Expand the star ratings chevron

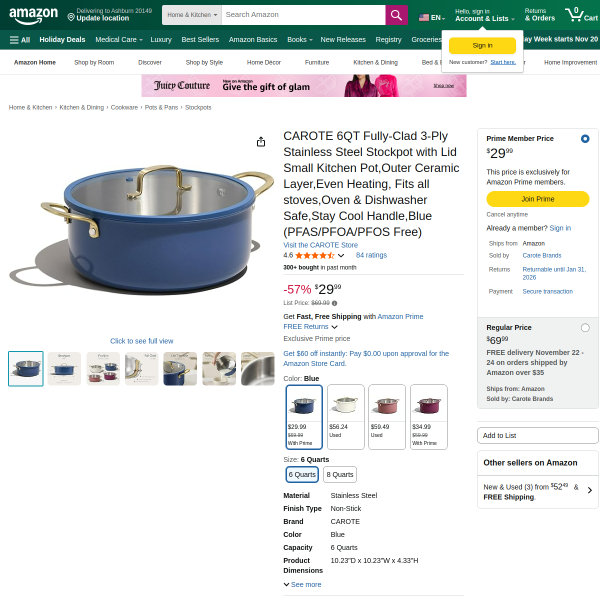(341, 255)
